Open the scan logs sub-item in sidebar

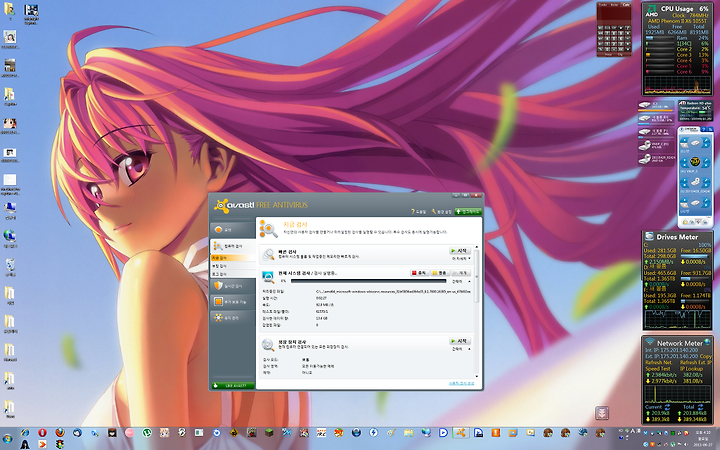(233, 274)
